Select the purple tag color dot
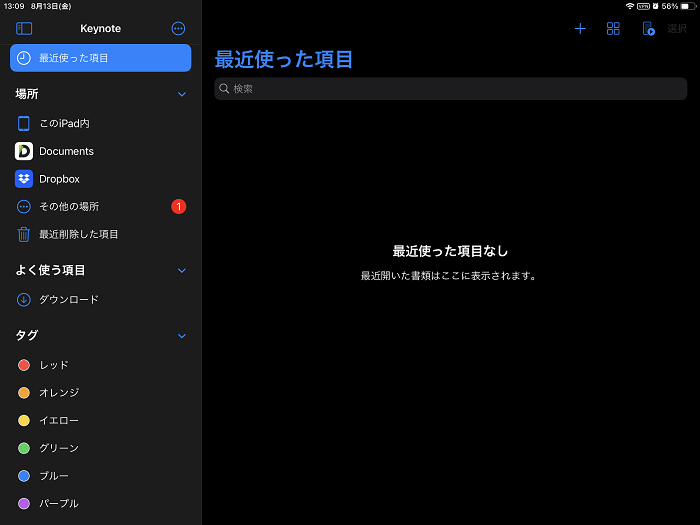This screenshot has height=525, width=700. [24, 504]
